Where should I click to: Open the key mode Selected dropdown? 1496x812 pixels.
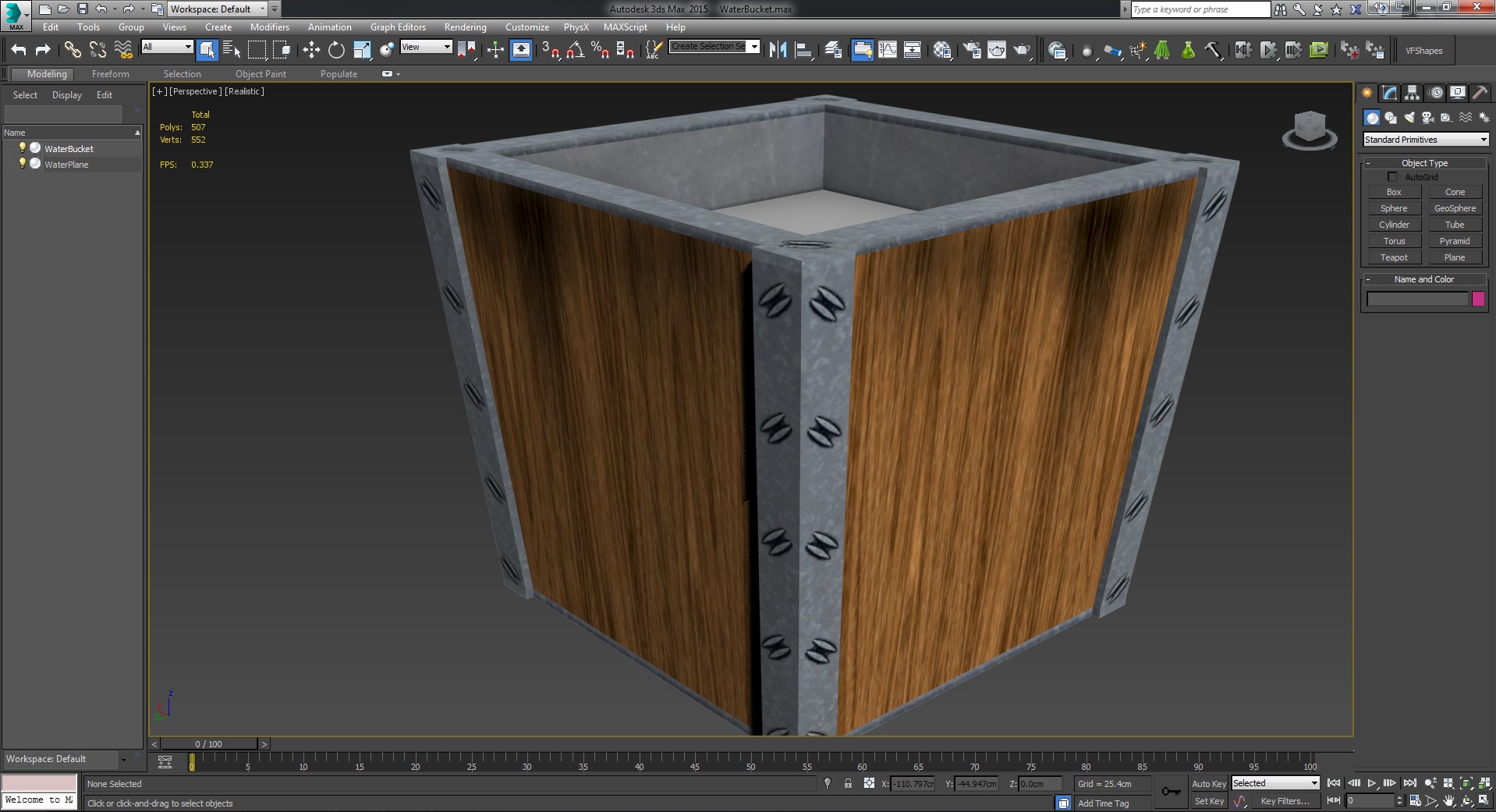1275,783
